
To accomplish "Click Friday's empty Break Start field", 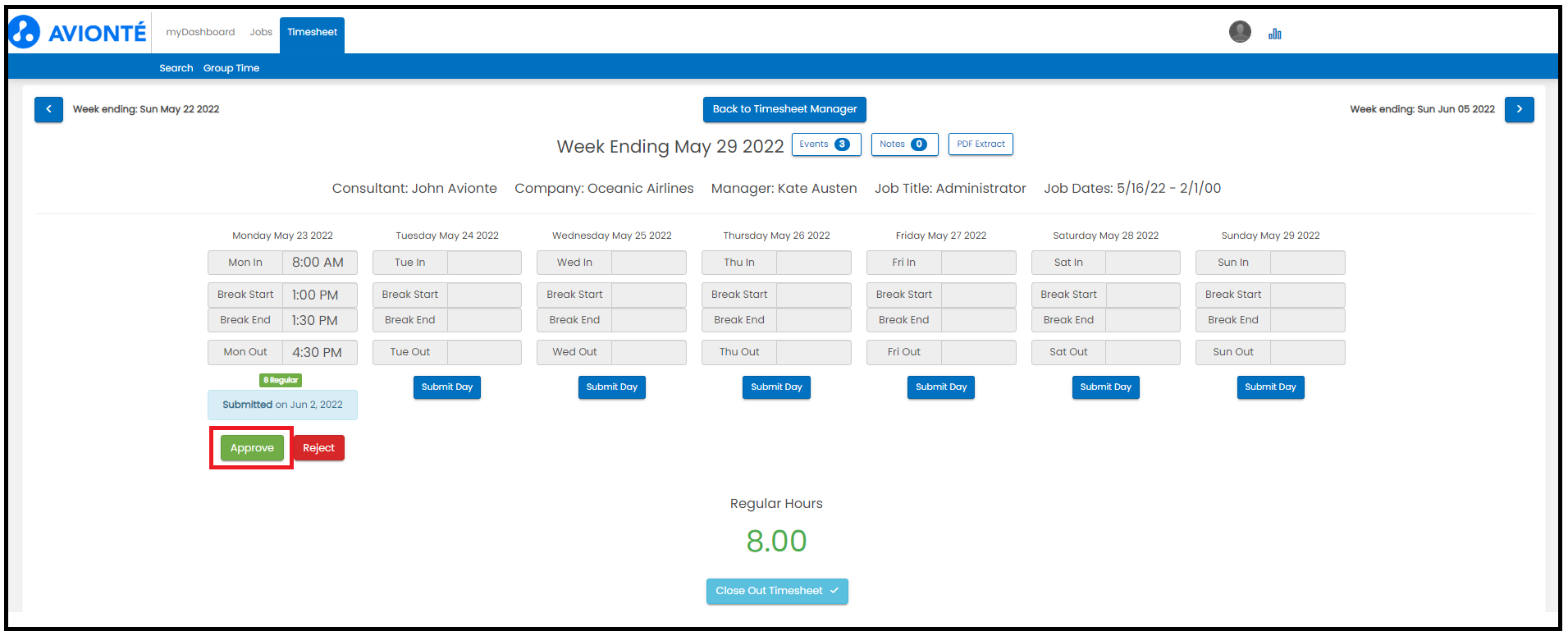I will 979,295.
